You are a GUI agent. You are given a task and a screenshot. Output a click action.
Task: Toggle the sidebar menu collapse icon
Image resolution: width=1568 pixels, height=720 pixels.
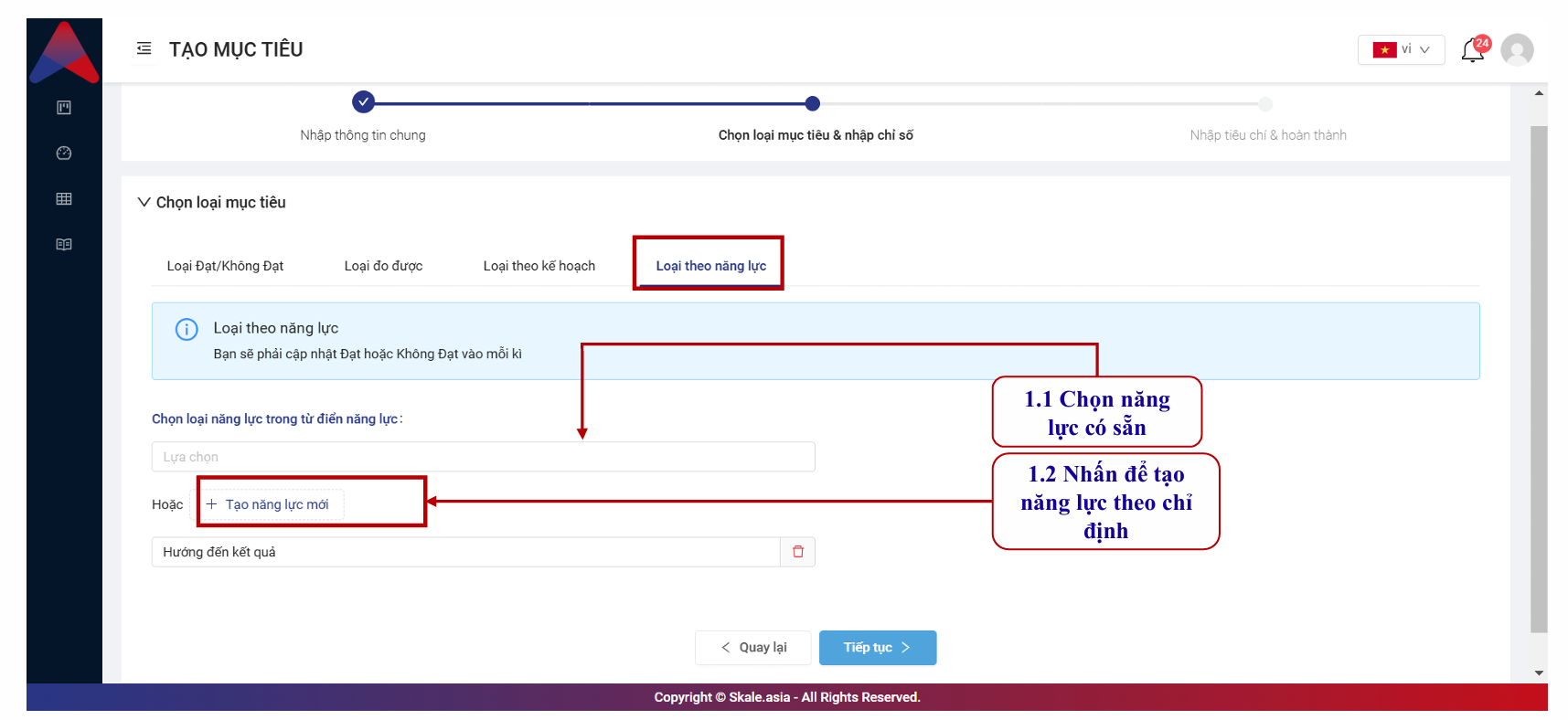(x=144, y=48)
